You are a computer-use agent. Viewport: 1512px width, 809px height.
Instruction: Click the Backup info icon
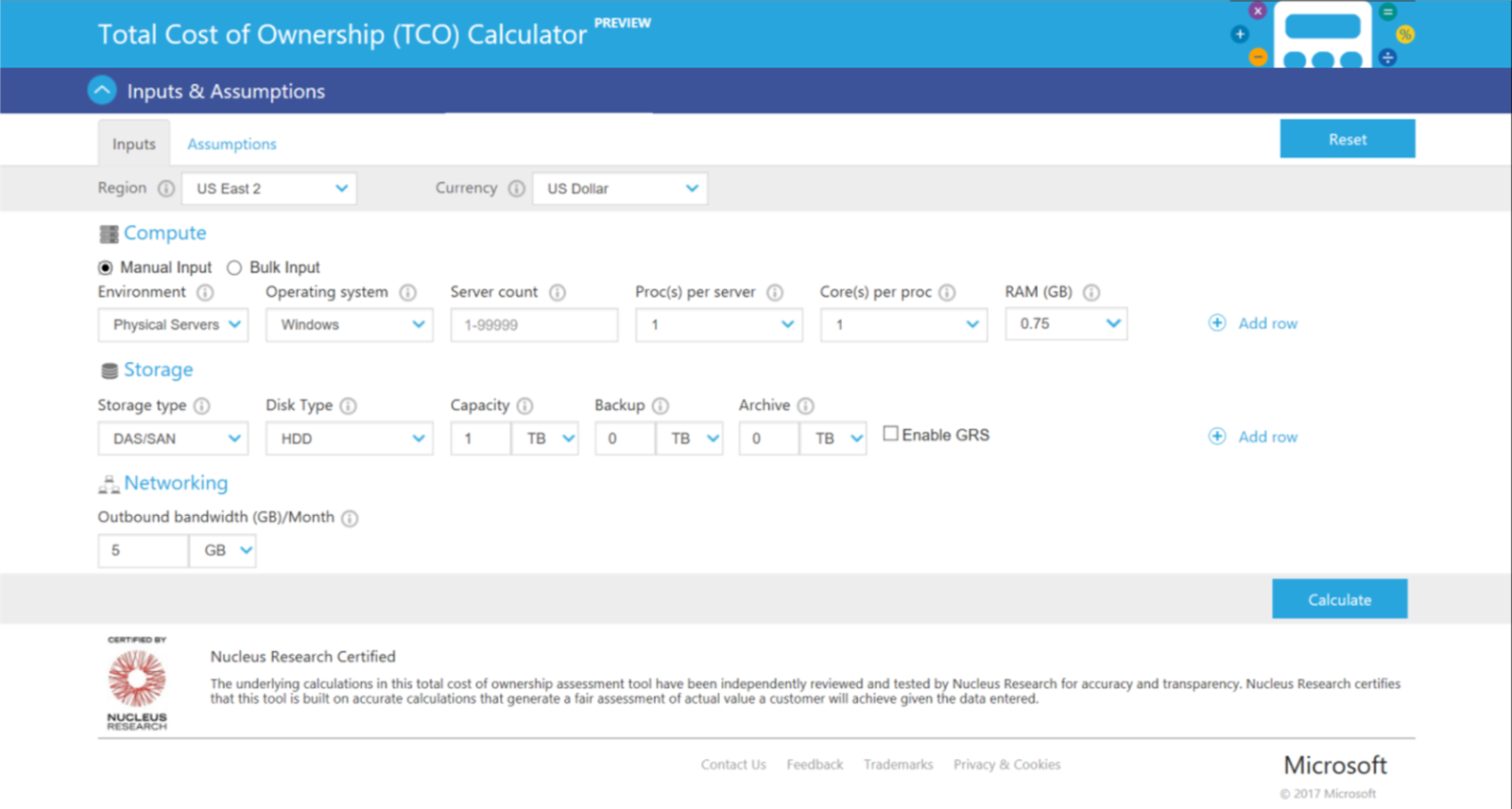click(x=660, y=405)
